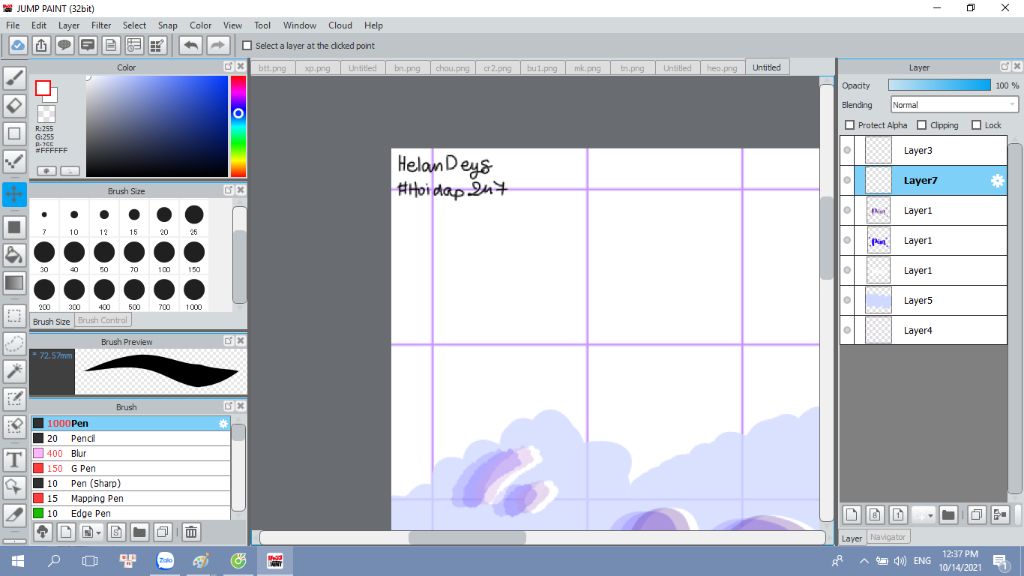Choose brush size 25
The image size is (1024, 576).
coord(194,217)
